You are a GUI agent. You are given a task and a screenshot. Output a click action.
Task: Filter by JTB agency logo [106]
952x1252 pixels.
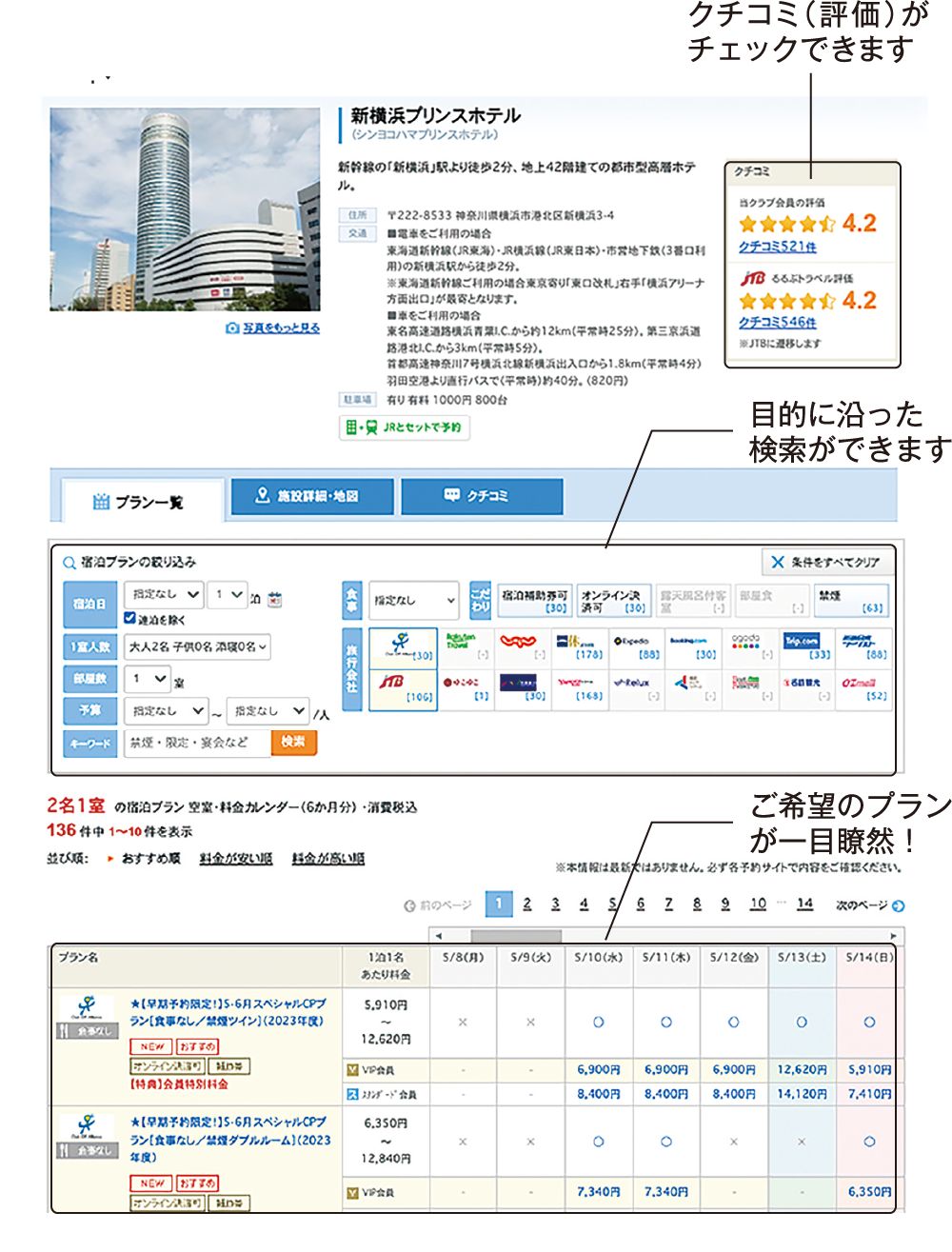403,688
